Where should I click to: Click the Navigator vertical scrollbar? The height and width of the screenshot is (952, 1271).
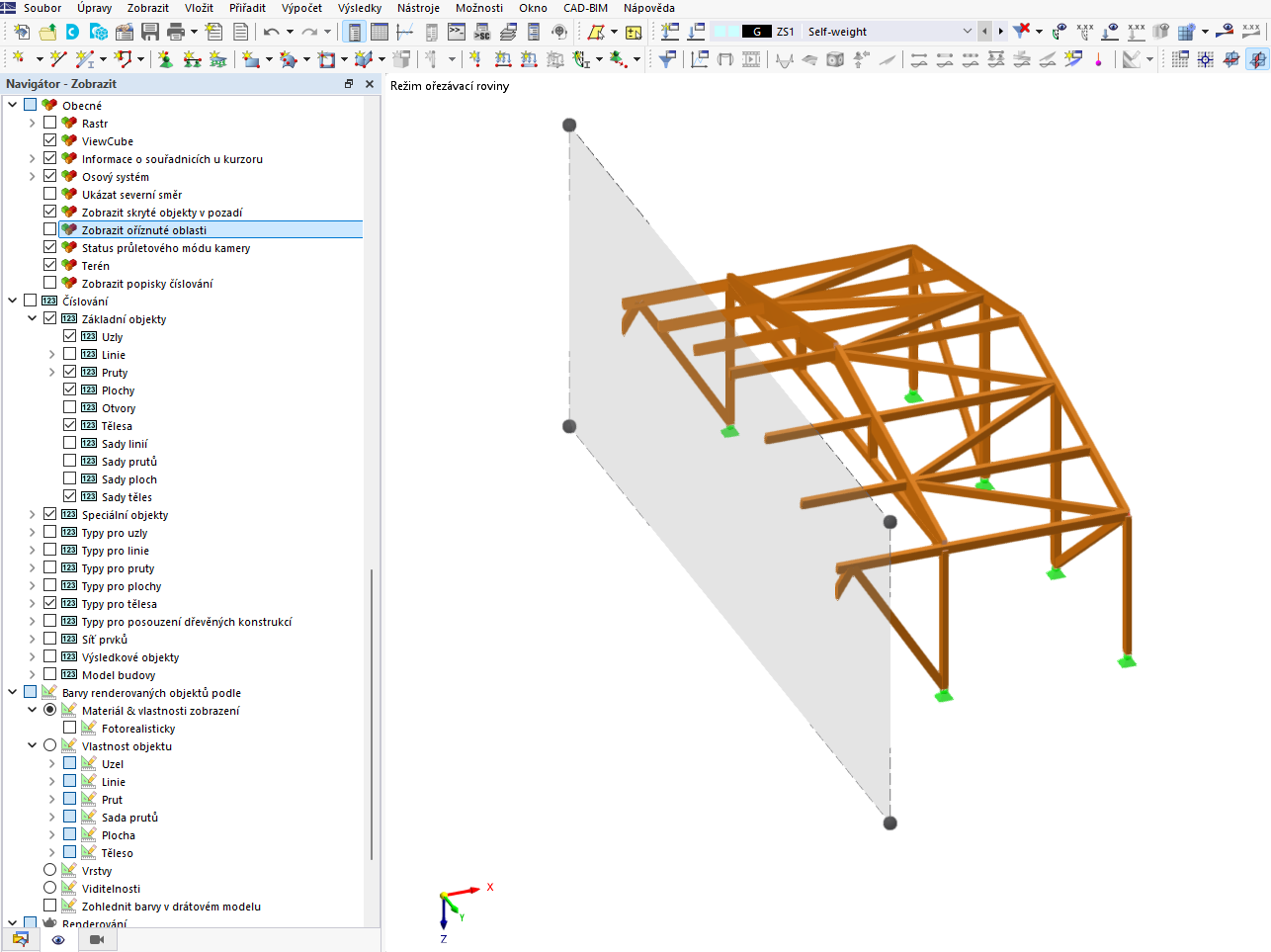click(372, 714)
